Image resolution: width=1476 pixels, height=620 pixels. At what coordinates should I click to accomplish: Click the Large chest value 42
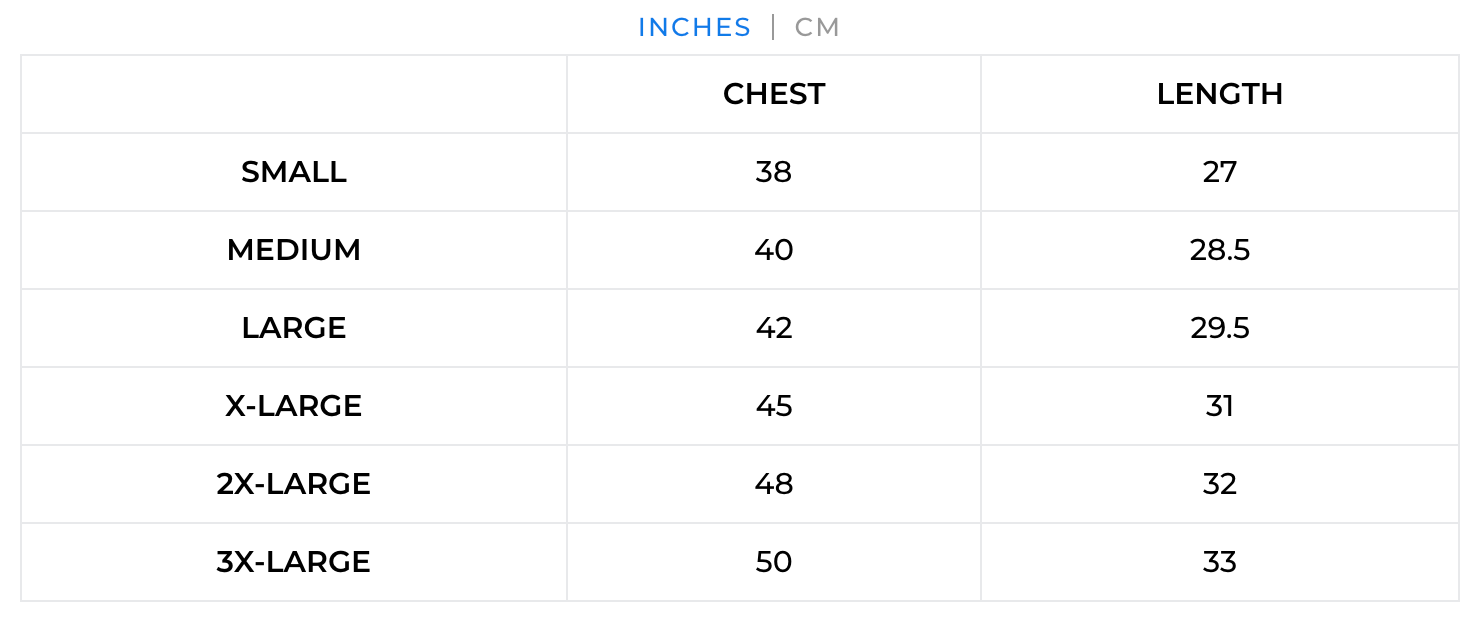coord(774,328)
